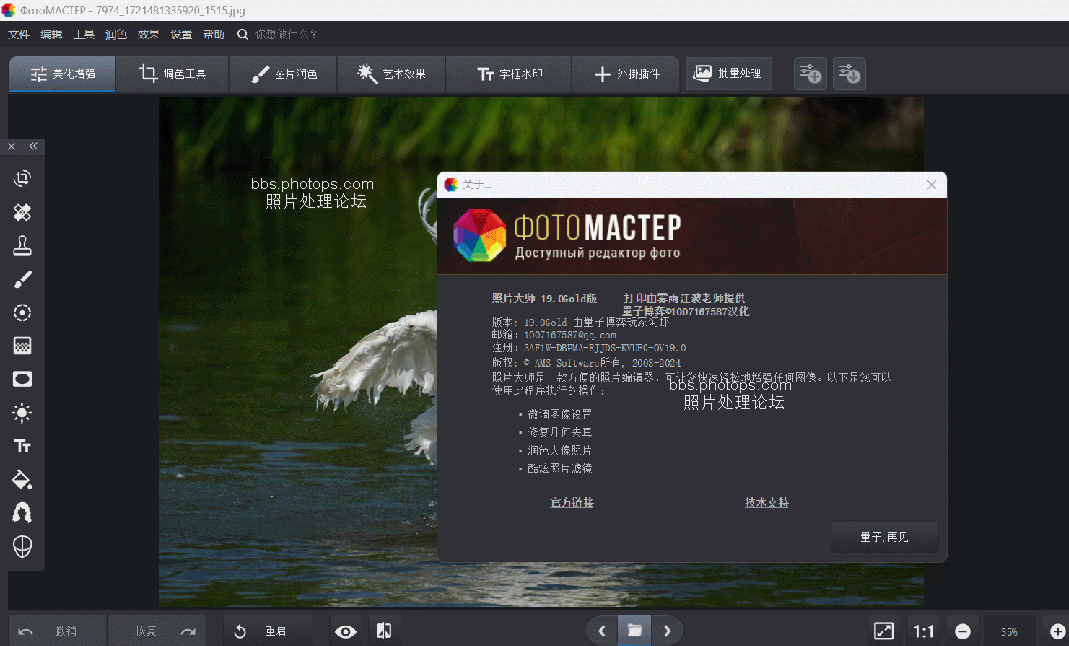This screenshot has height=646, width=1069.
Task: Toggle fit-to-screen view mode
Action: pyautogui.click(x=884, y=631)
